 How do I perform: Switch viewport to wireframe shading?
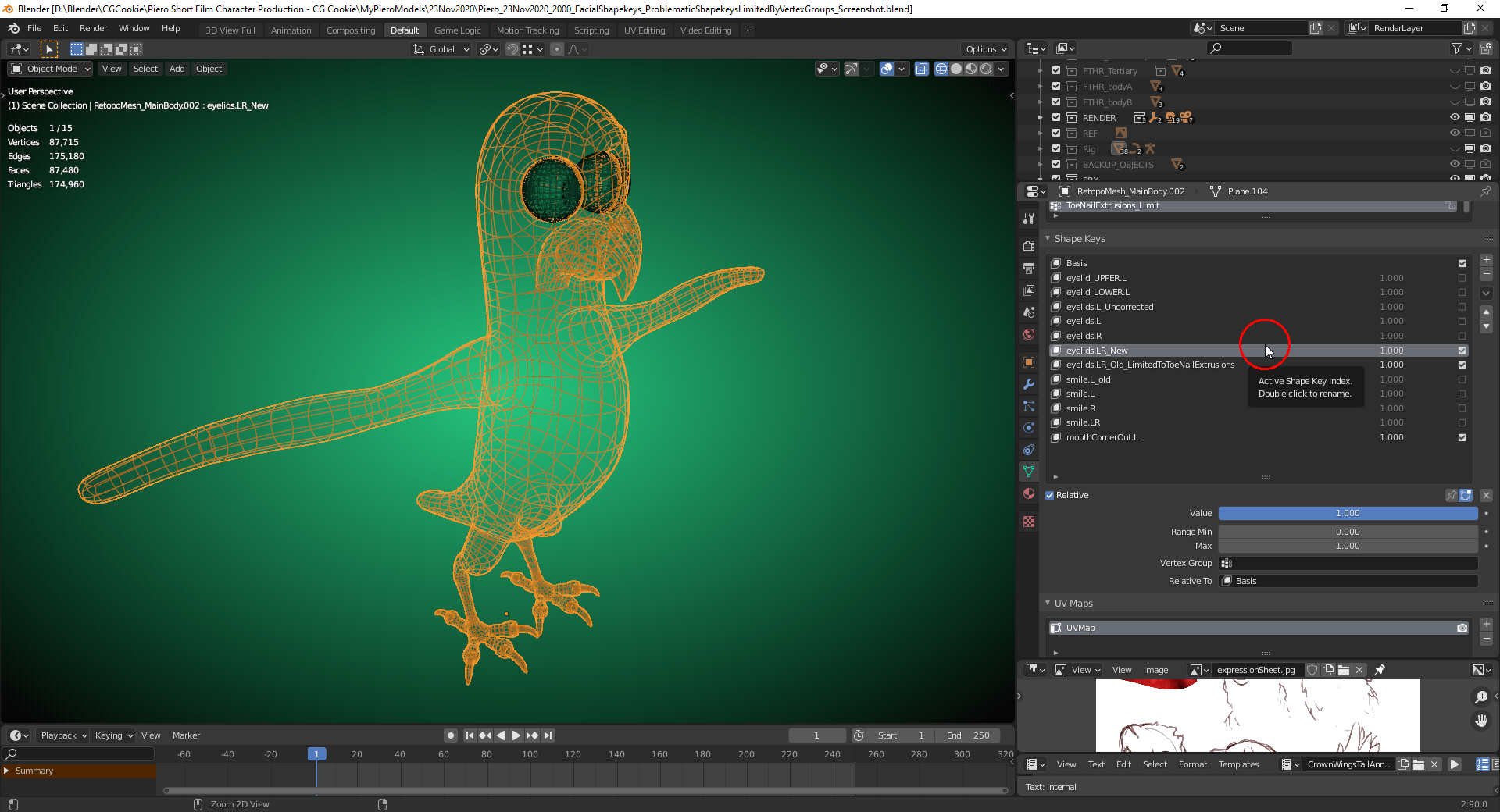click(941, 69)
